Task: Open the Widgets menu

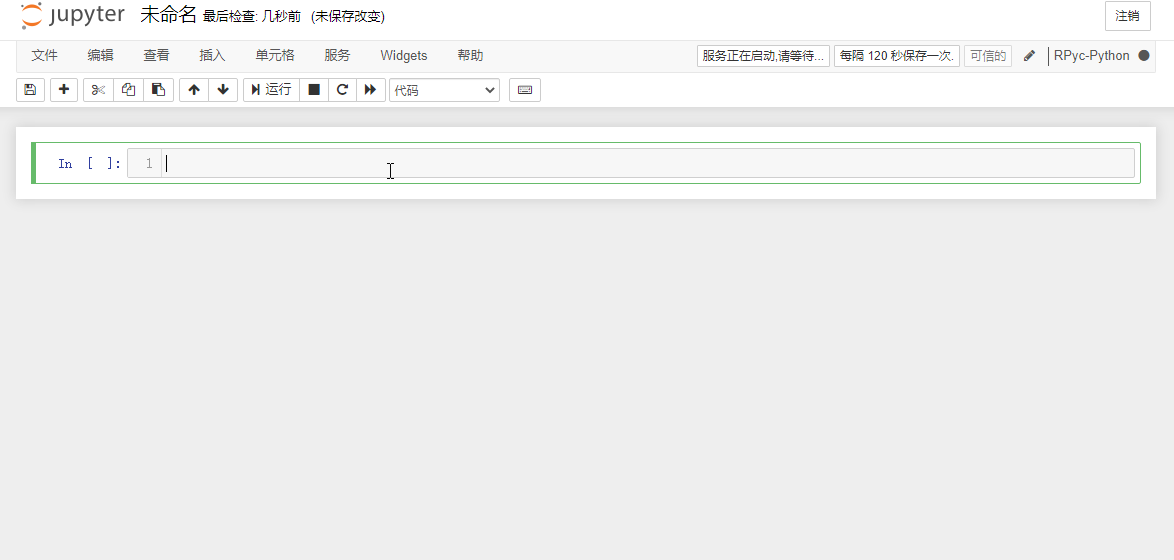Action: 404,56
